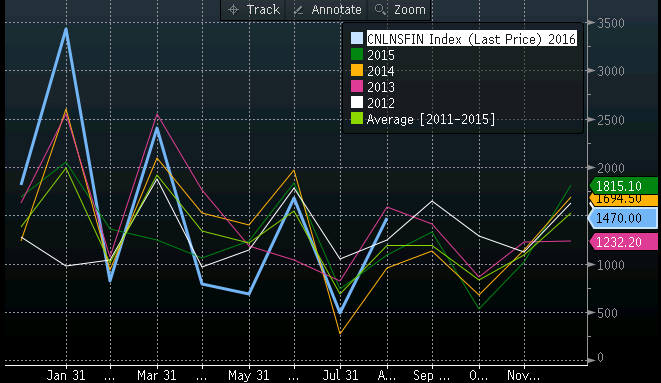The width and height of the screenshot is (661, 383).
Task: Click the blue 1470.00 price tag
Action: point(623,218)
